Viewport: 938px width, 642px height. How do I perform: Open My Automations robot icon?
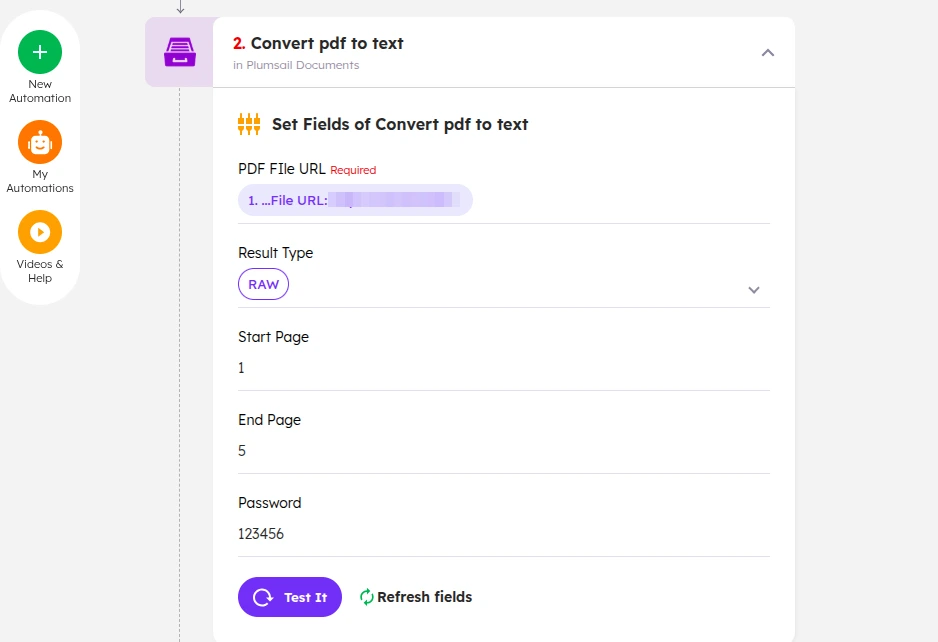point(40,142)
